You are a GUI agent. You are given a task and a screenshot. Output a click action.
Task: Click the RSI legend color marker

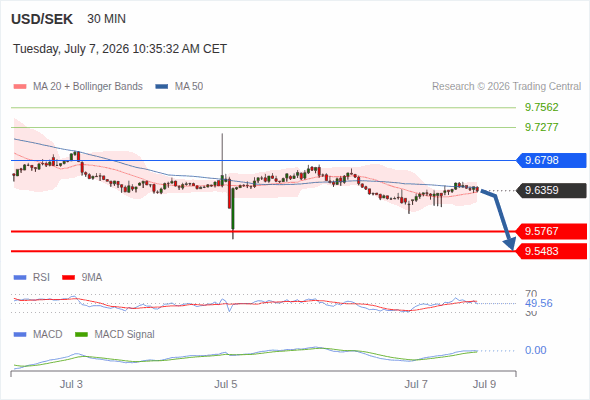tap(20, 278)
